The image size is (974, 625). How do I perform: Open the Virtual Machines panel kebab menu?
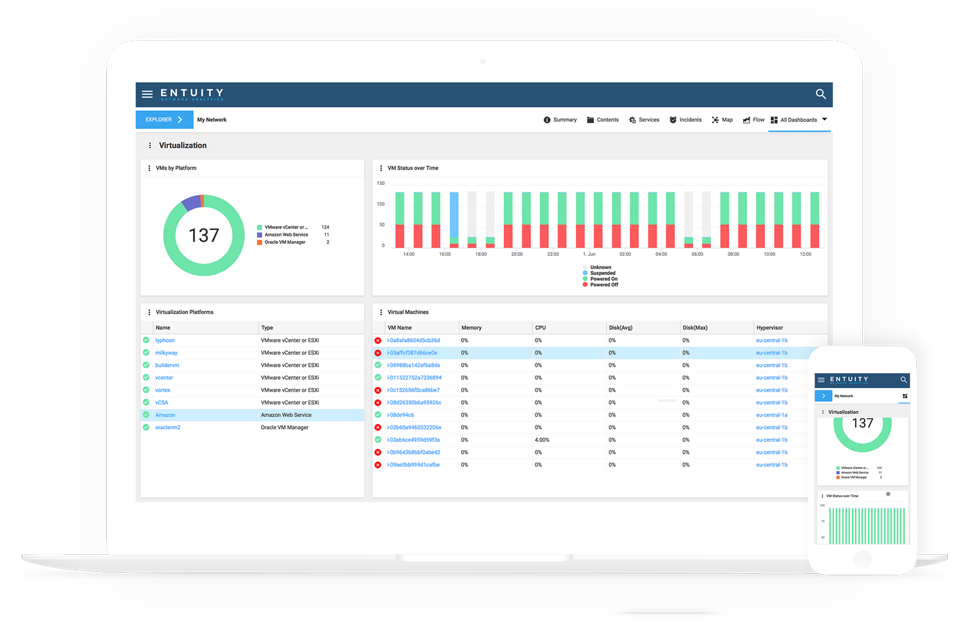381,312
